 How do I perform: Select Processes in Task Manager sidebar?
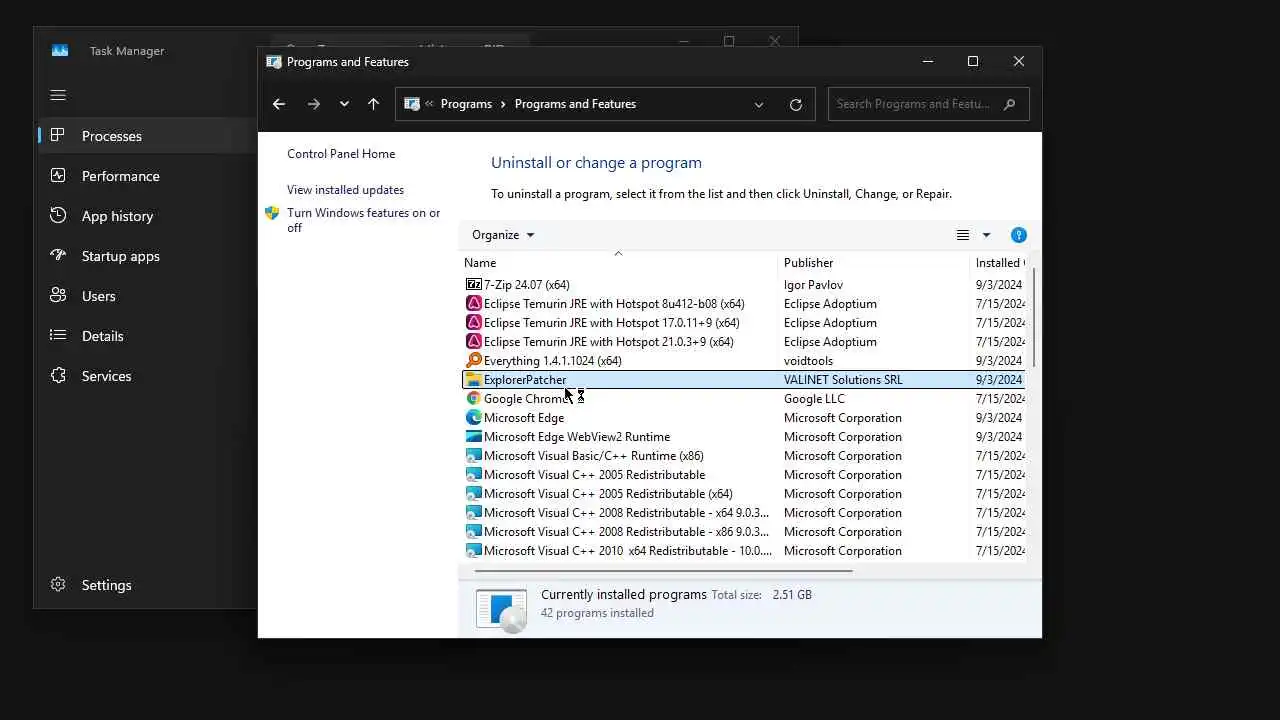(x=145, y=136)
